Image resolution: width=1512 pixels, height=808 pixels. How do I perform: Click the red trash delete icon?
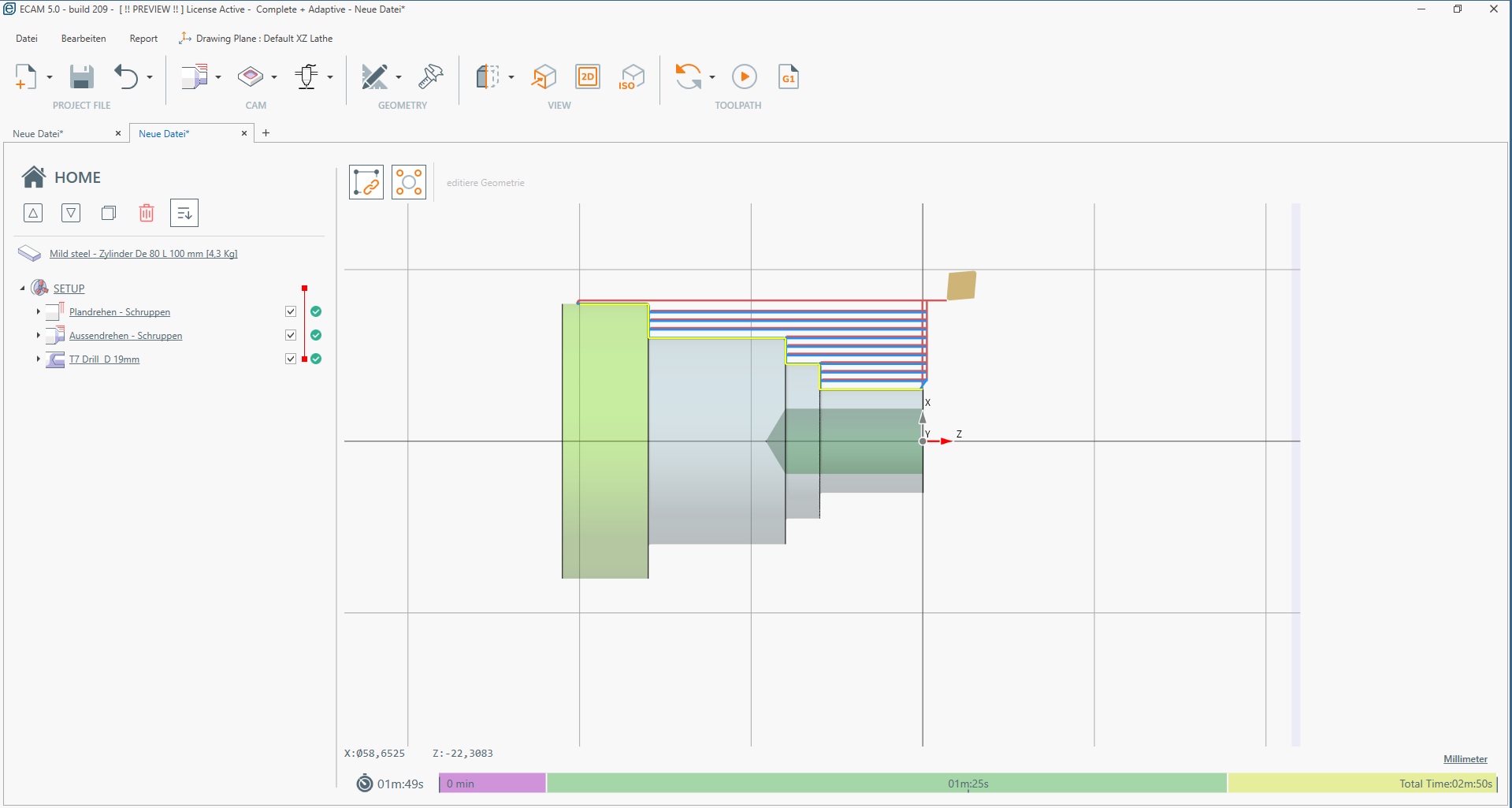click(x=147, y=213)
